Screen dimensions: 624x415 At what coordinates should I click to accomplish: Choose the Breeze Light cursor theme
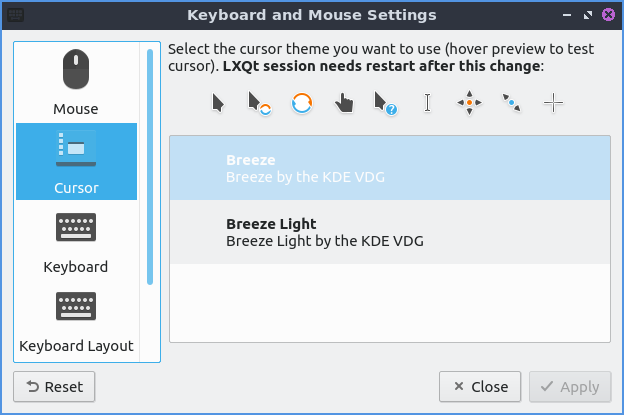point(390,232)
